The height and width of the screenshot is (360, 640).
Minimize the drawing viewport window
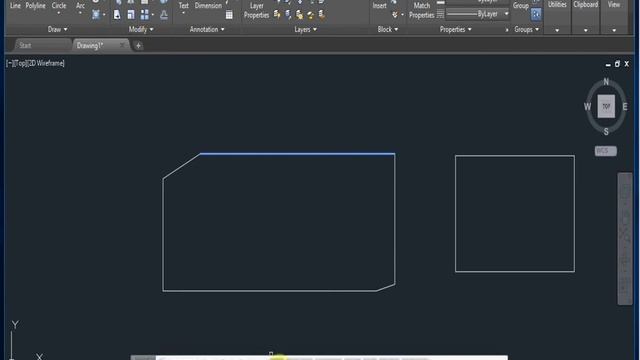tap(608, 64)
